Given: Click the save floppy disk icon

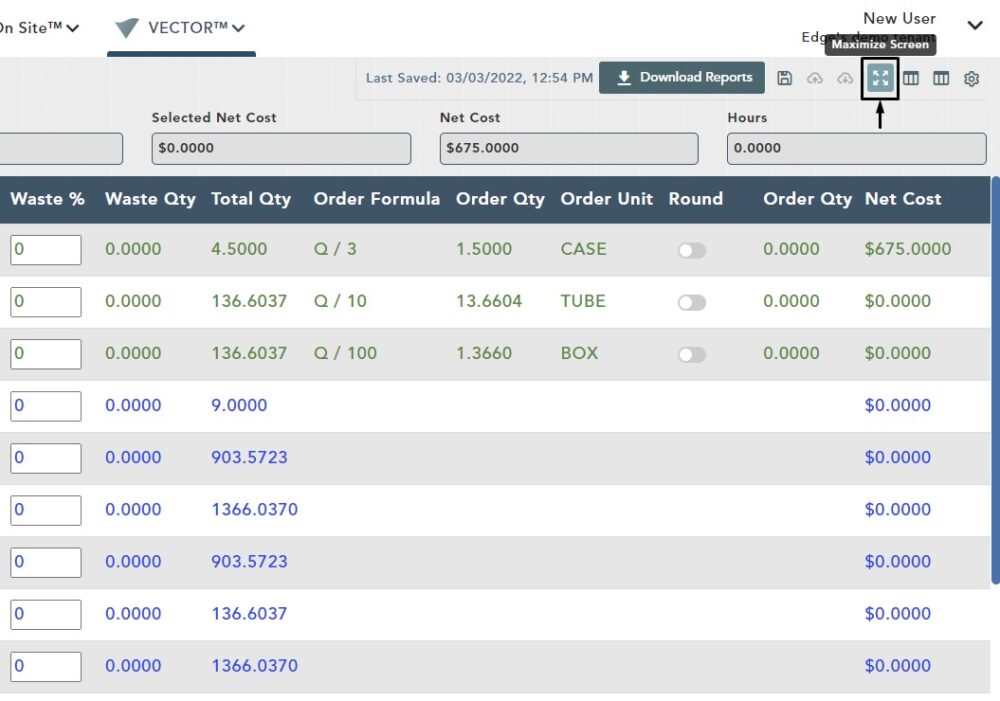Looking at the screenshot, I should [x=785, y=78].
